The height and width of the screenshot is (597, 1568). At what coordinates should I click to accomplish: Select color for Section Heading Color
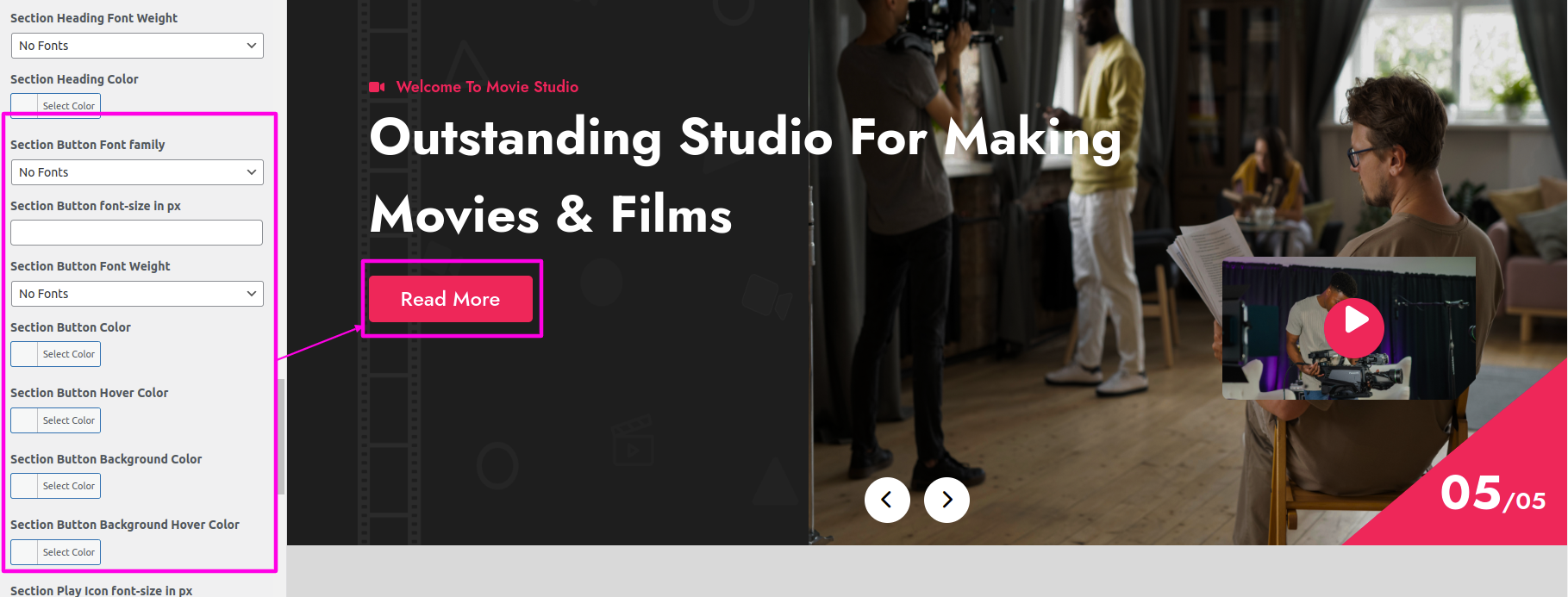click(56, 106)
